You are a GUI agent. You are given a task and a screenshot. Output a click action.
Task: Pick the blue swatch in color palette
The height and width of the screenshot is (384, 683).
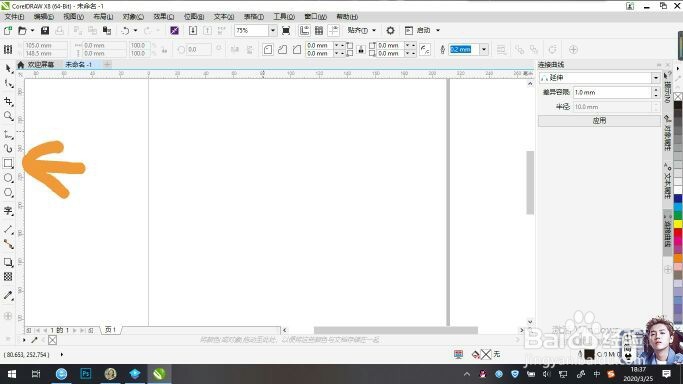[678, 199]
